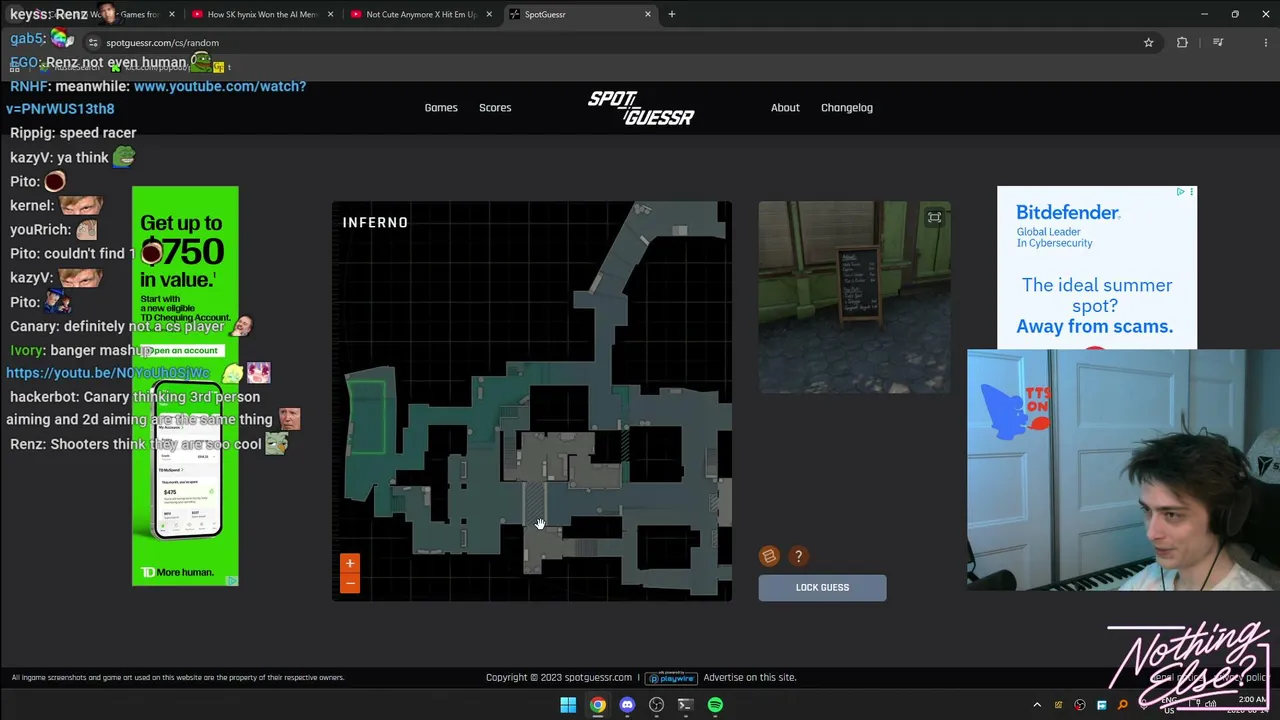Viewport: 1280px width, 720px height.
Task: Expand the spot screenshot to fullscreen
Action: click(x=934, y=217)
